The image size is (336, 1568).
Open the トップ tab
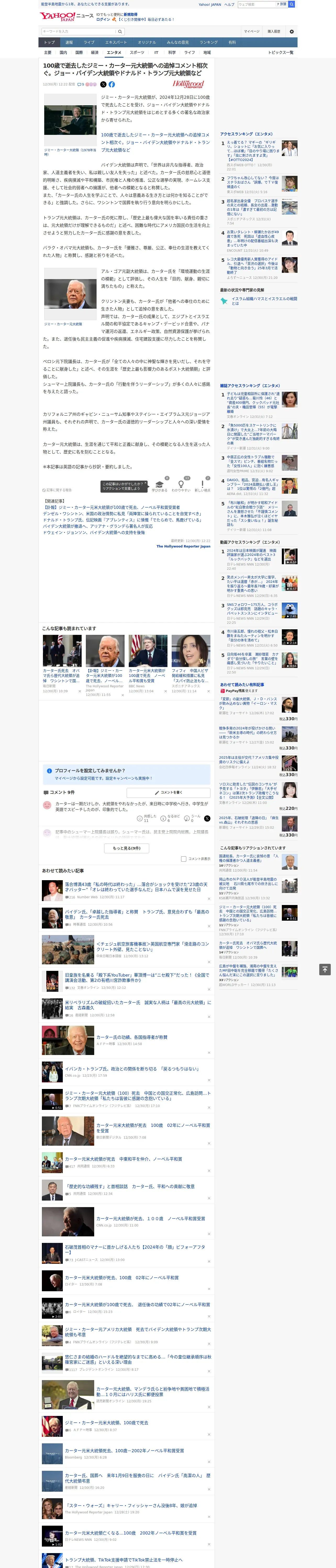[49, 43]
